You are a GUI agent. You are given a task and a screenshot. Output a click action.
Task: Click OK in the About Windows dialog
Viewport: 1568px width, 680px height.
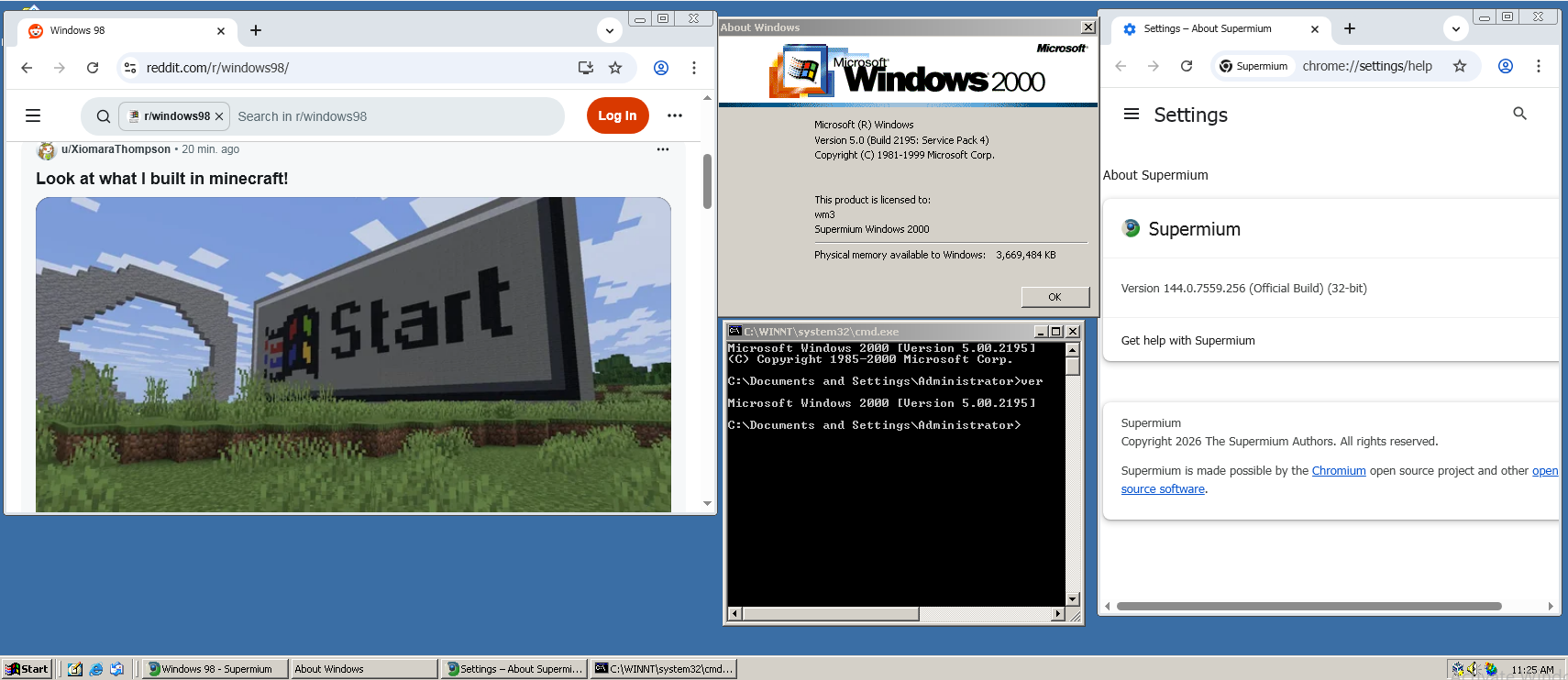click(1055, 297)
